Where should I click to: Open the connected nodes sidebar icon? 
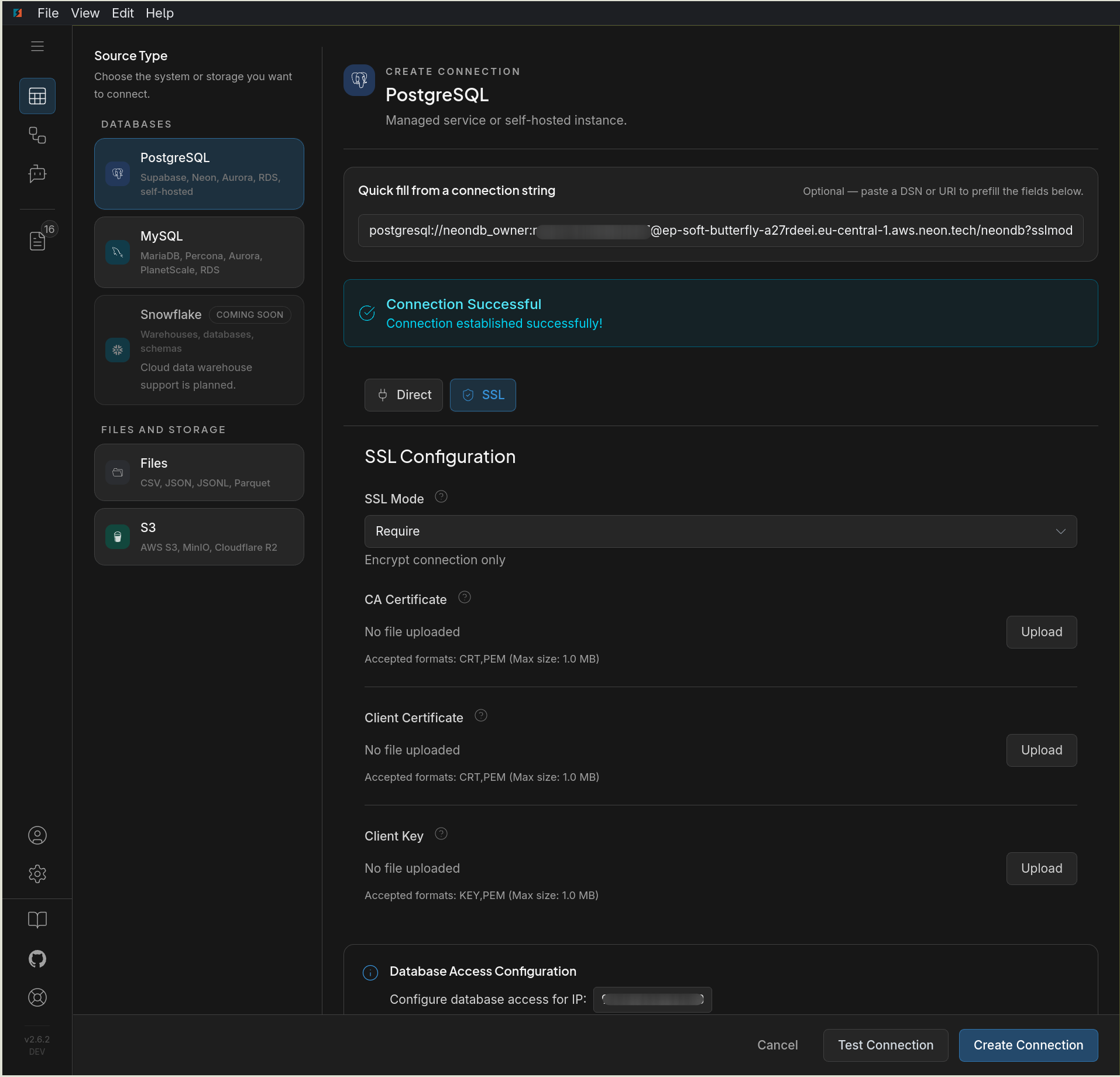pyautogui.click(x=37, y=135)
